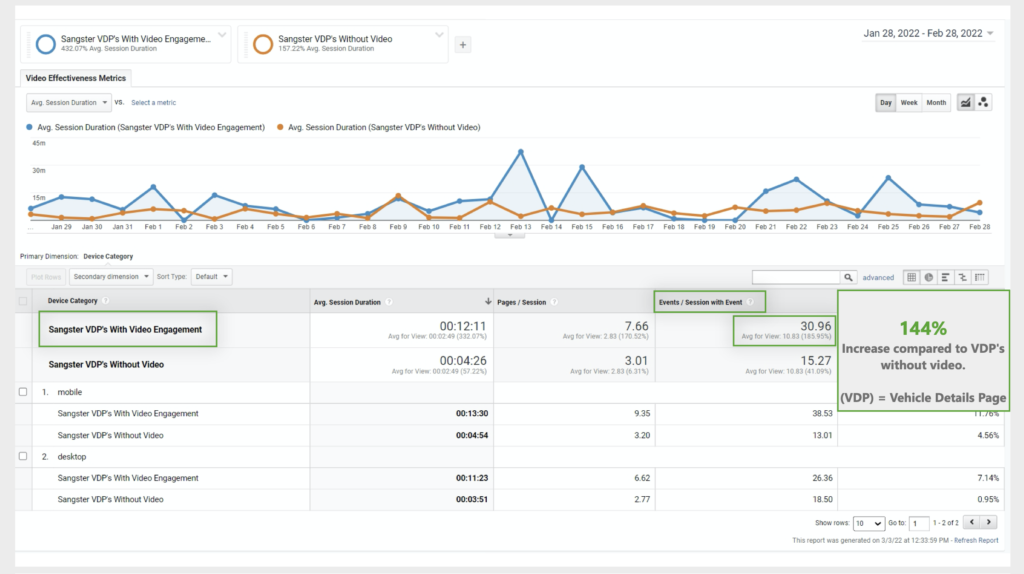
Task: Click 00:13:30 mobile duration value
Action: tap(472, 413)
